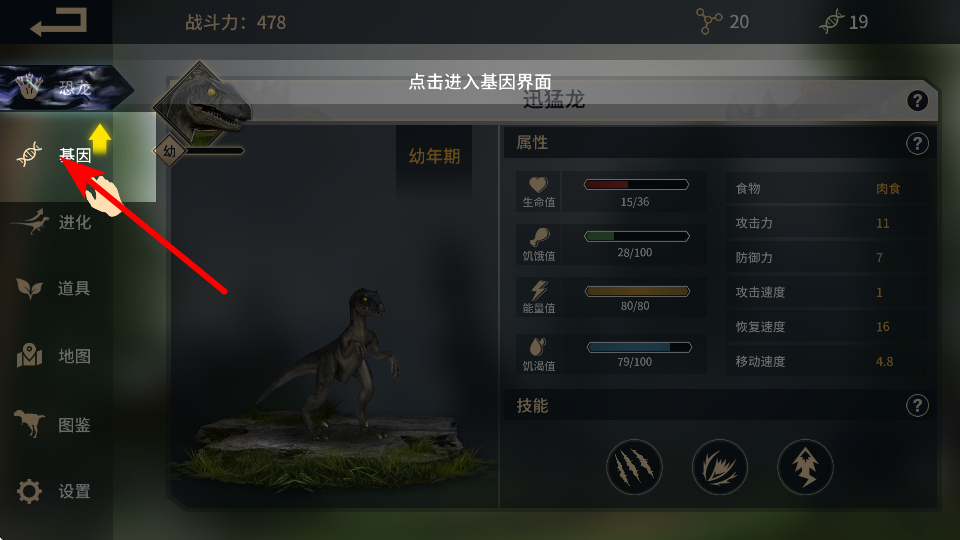Select the 恐龙 dinosaur tab
The image size is (960, 540).
[x=66, y=88]
